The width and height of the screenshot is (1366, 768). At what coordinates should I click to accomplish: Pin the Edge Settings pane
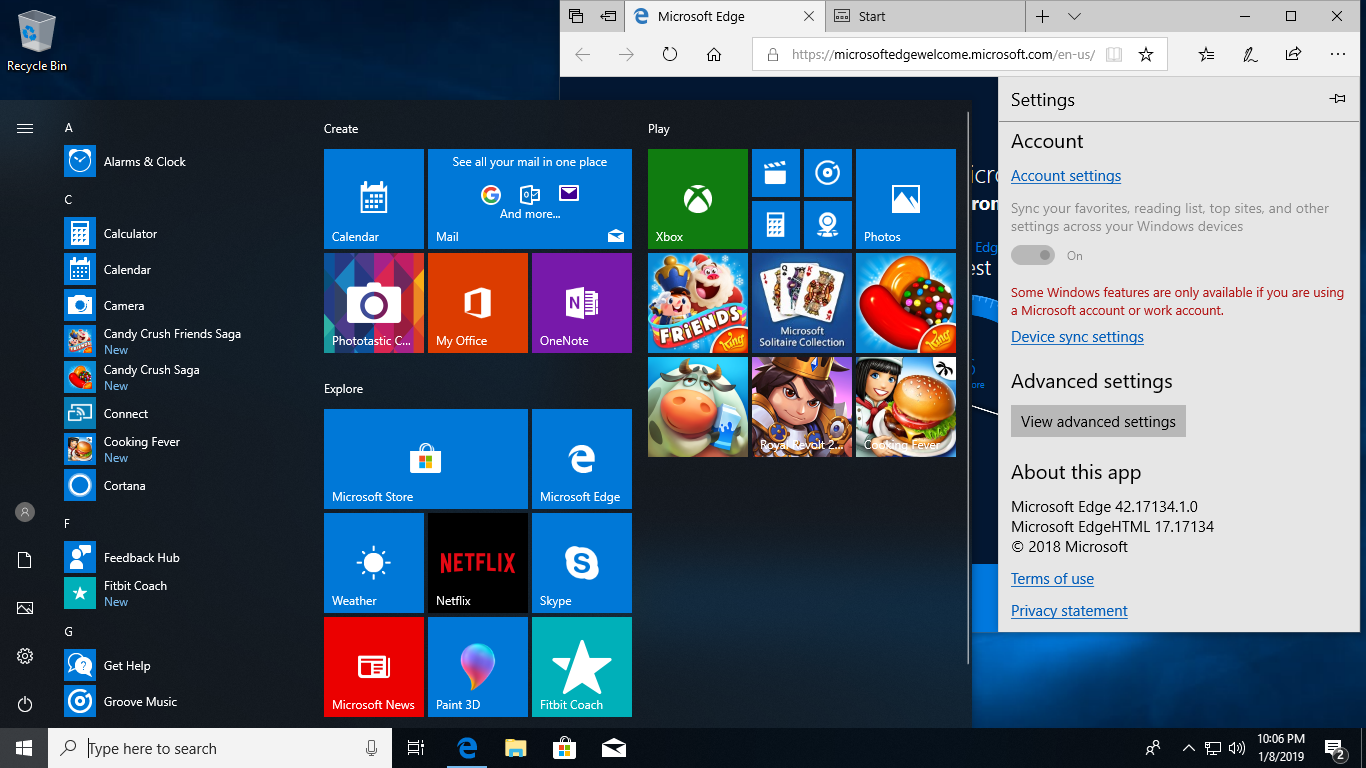(x=1337, y=99)
